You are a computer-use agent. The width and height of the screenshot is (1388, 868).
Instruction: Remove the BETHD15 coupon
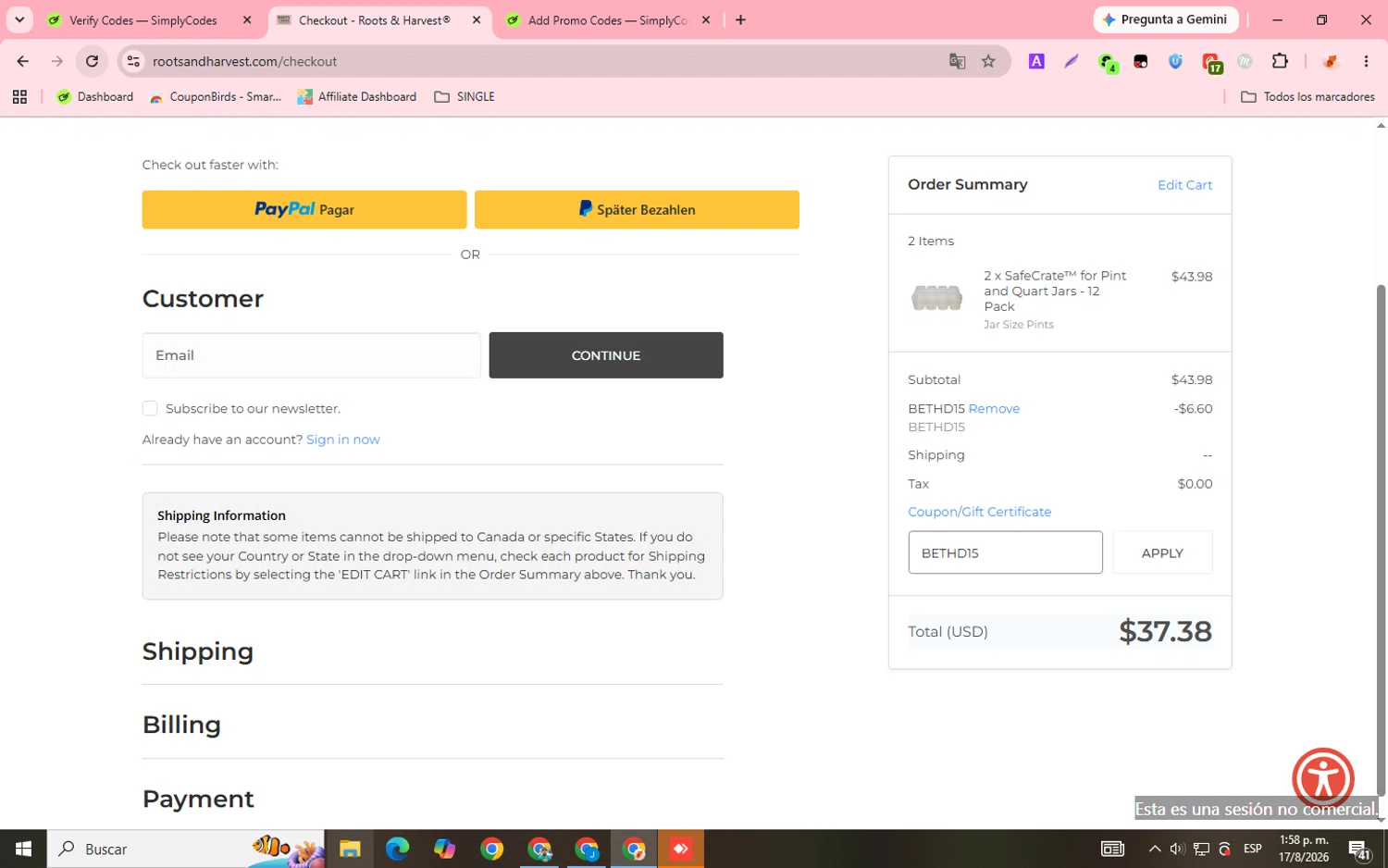click(994, 408)
